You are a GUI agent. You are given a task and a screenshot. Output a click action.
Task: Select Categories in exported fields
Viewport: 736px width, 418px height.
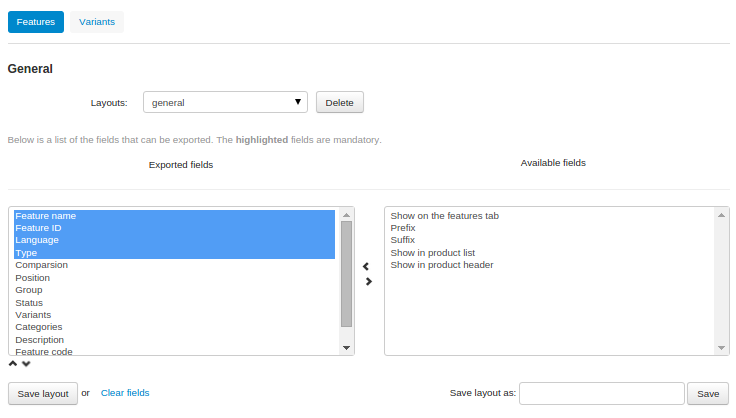pyautogui.click(x=174, y=327)
